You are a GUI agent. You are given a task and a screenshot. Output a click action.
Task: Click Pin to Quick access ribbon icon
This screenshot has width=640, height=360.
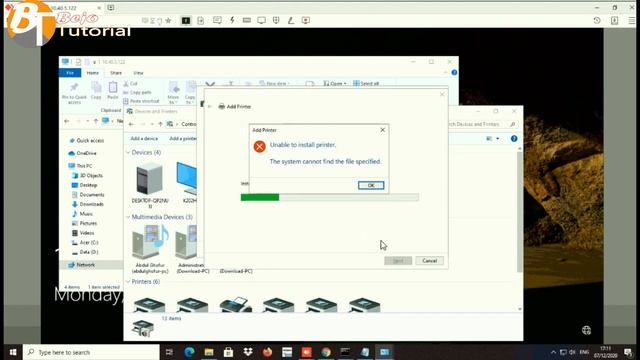(74, 93)
